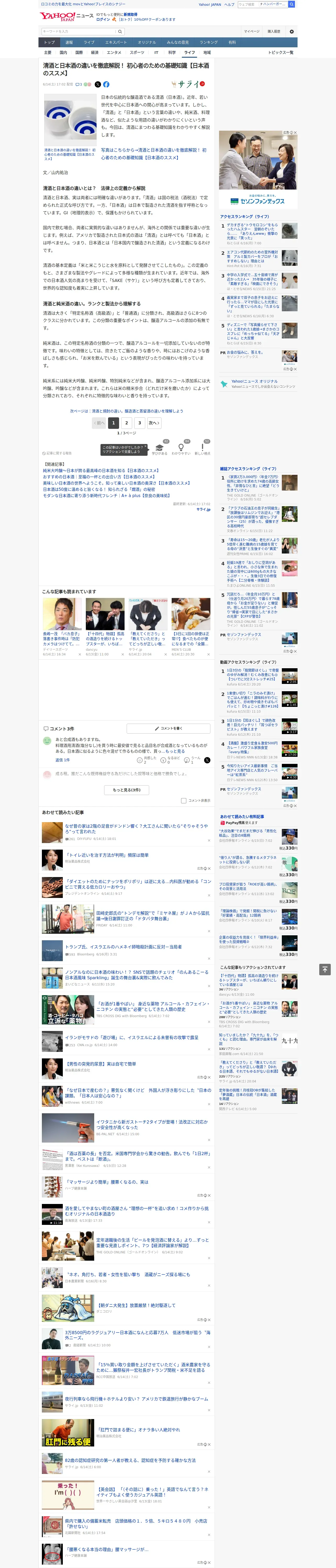
Task: Open the トランプ氏、イスラエル article
Action: point(123,947)
